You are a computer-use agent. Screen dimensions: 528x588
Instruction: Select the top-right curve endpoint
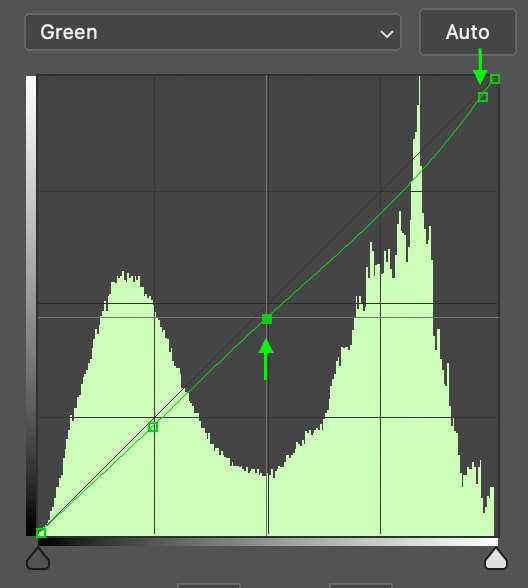[495, 79]
